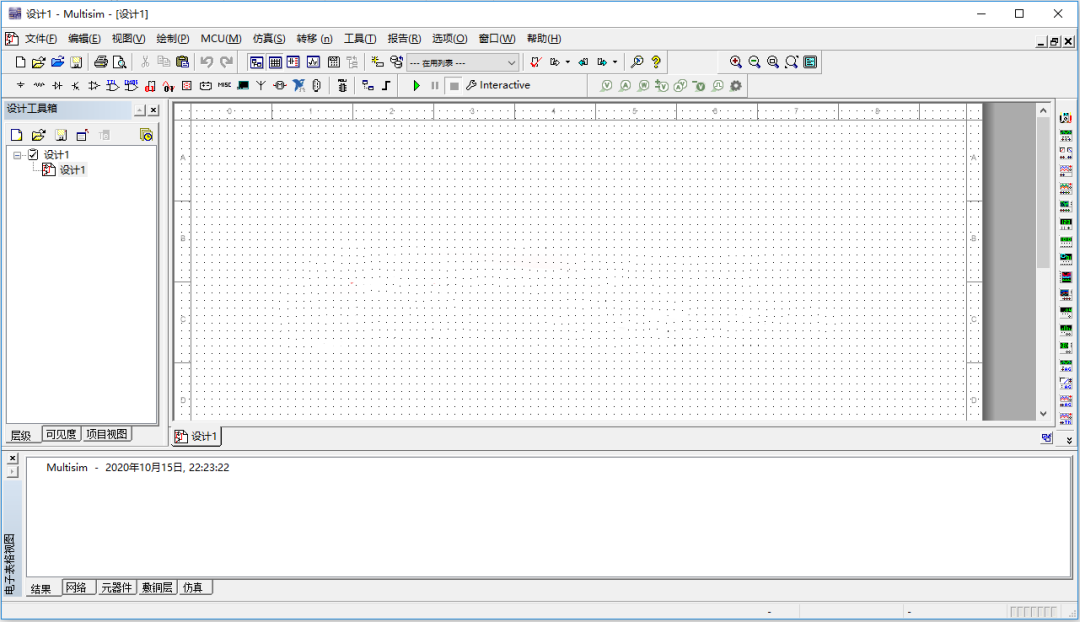Save the current design

[x=76, y=62]
